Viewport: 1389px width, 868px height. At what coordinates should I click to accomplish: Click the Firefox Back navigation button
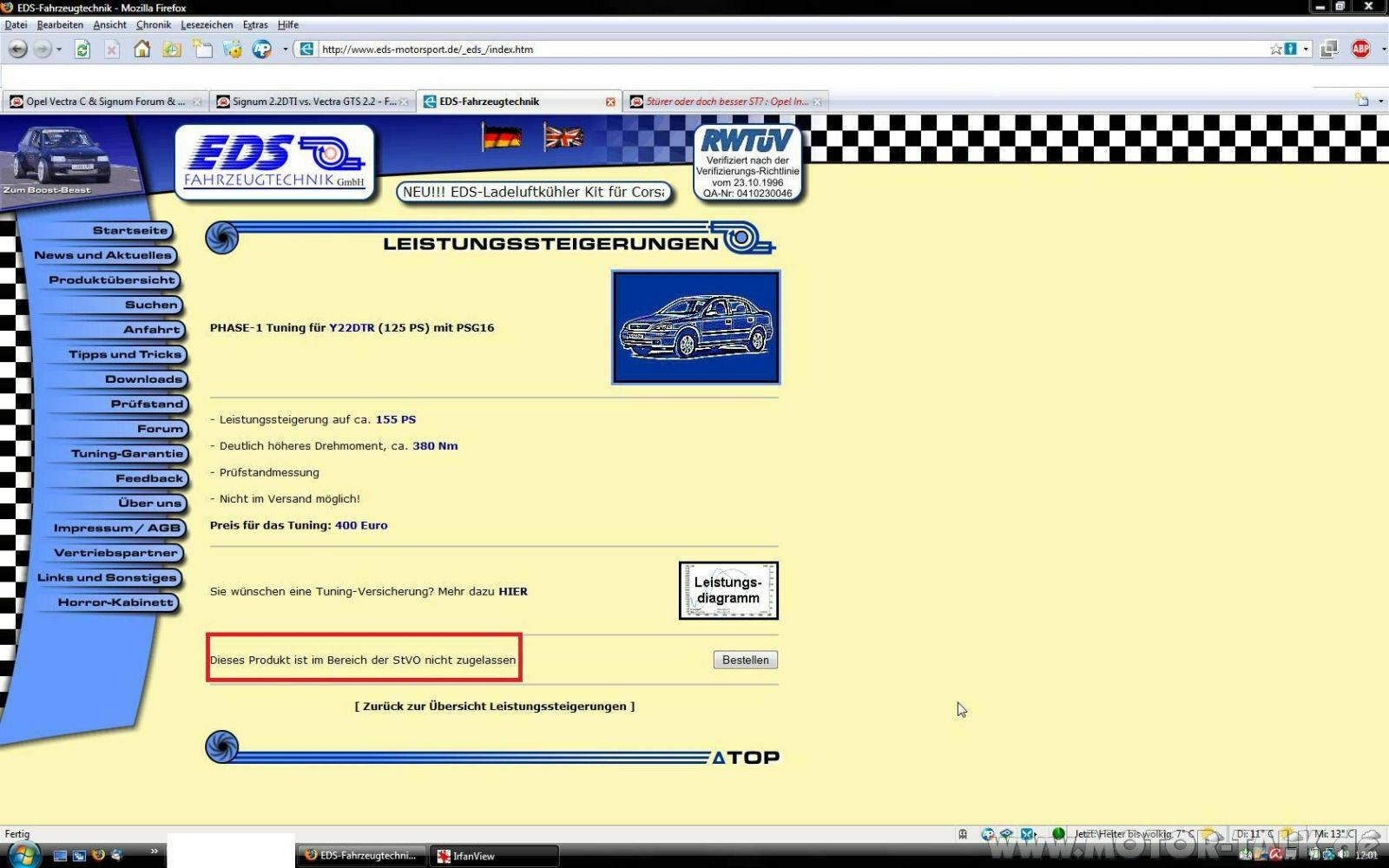[x=17, y=49]
